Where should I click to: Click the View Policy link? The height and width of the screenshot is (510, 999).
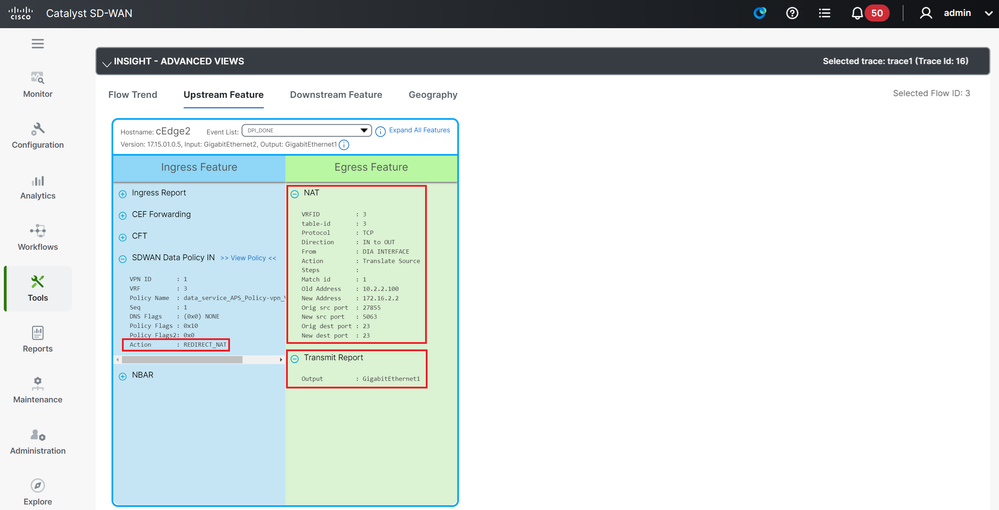(x=248, y=258)
